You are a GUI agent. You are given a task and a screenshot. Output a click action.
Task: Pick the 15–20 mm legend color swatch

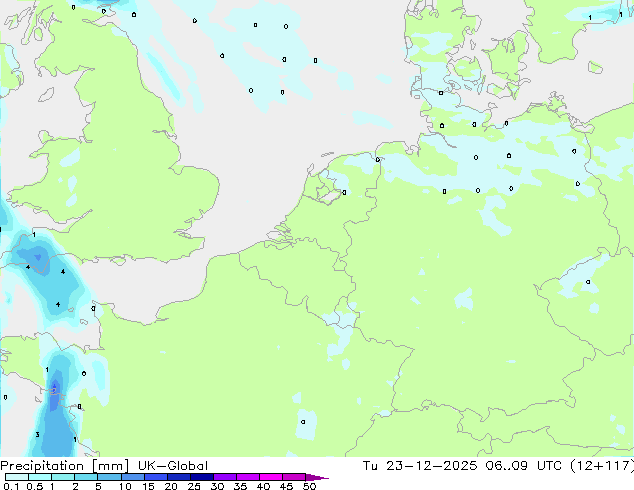[x=156, y=477]
